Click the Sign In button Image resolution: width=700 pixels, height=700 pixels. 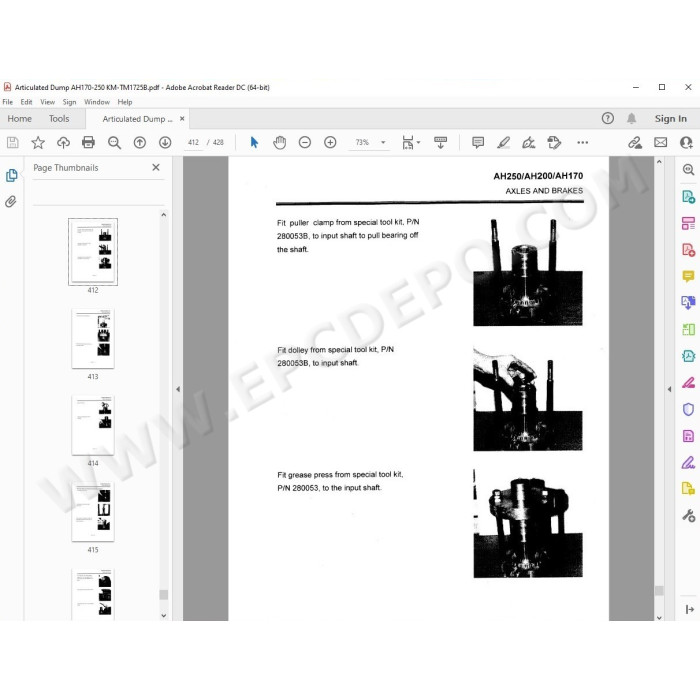(671, 119)
